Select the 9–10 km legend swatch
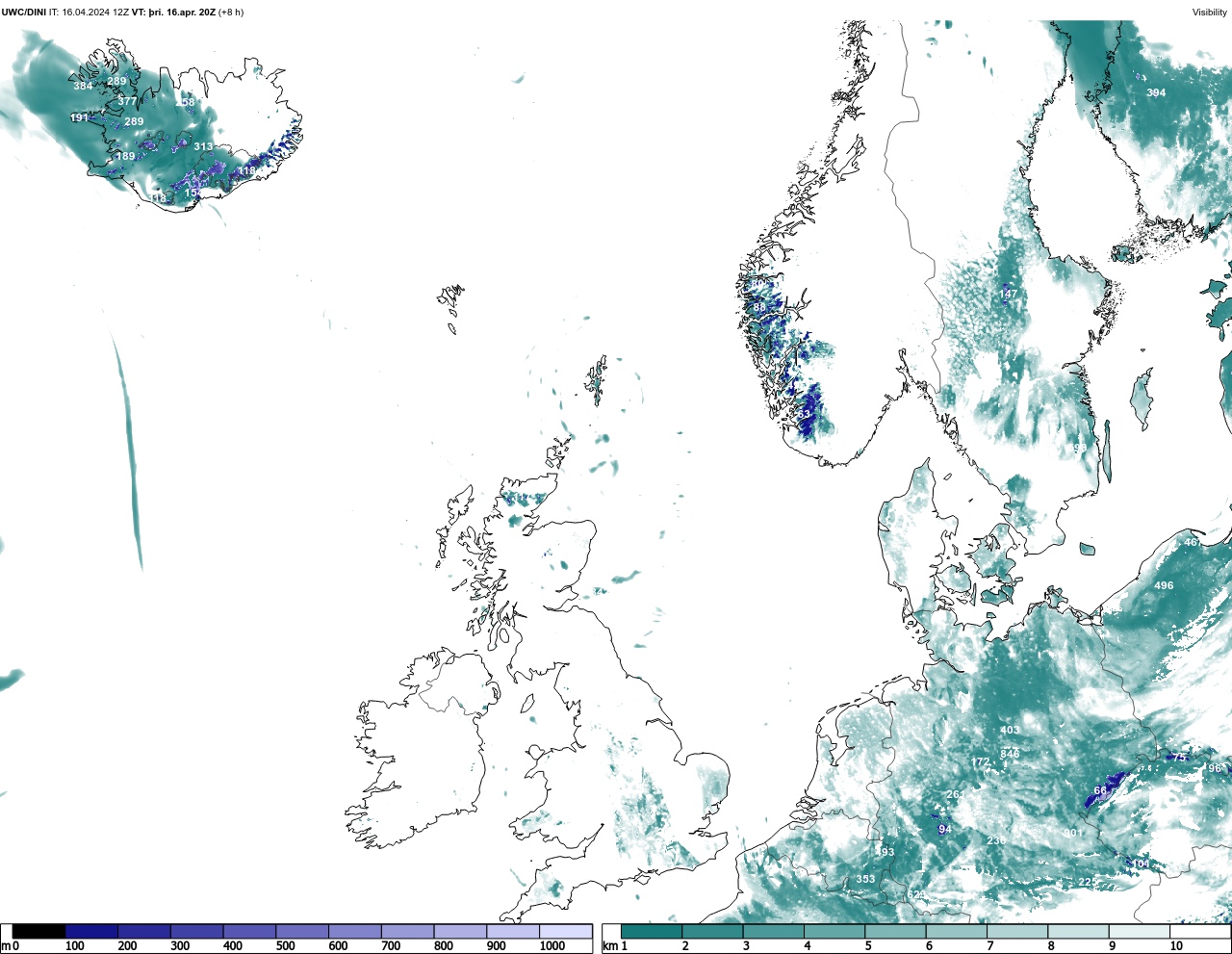The height and width of the screenshot is (954, 1232). 1139,931
